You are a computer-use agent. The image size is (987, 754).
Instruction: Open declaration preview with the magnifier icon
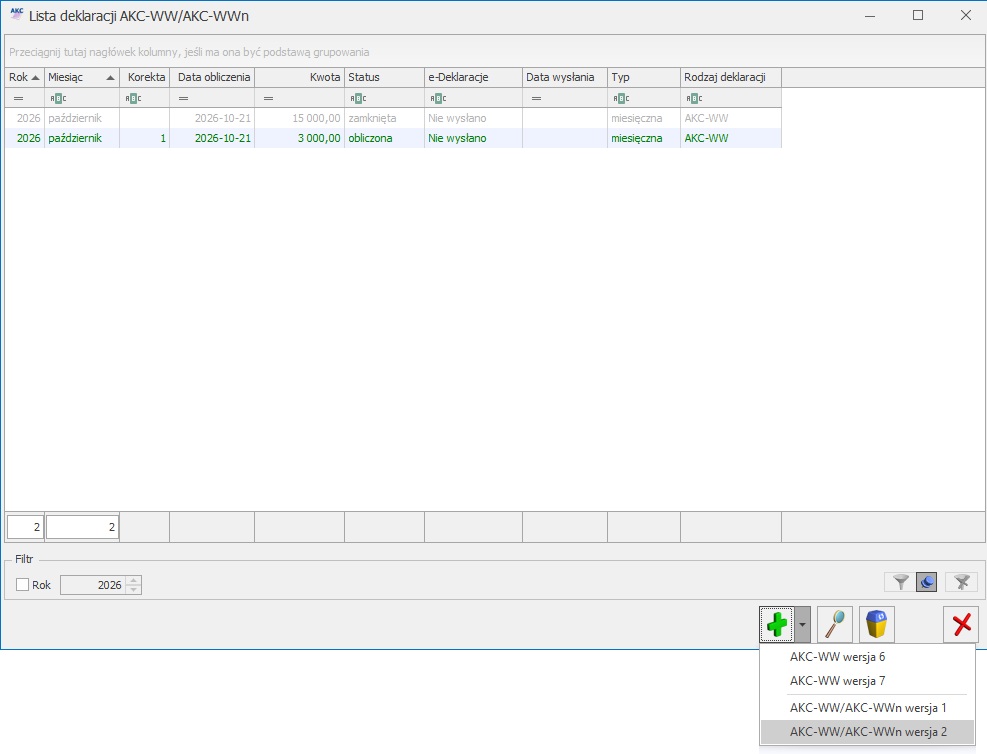tap(835, 624)
